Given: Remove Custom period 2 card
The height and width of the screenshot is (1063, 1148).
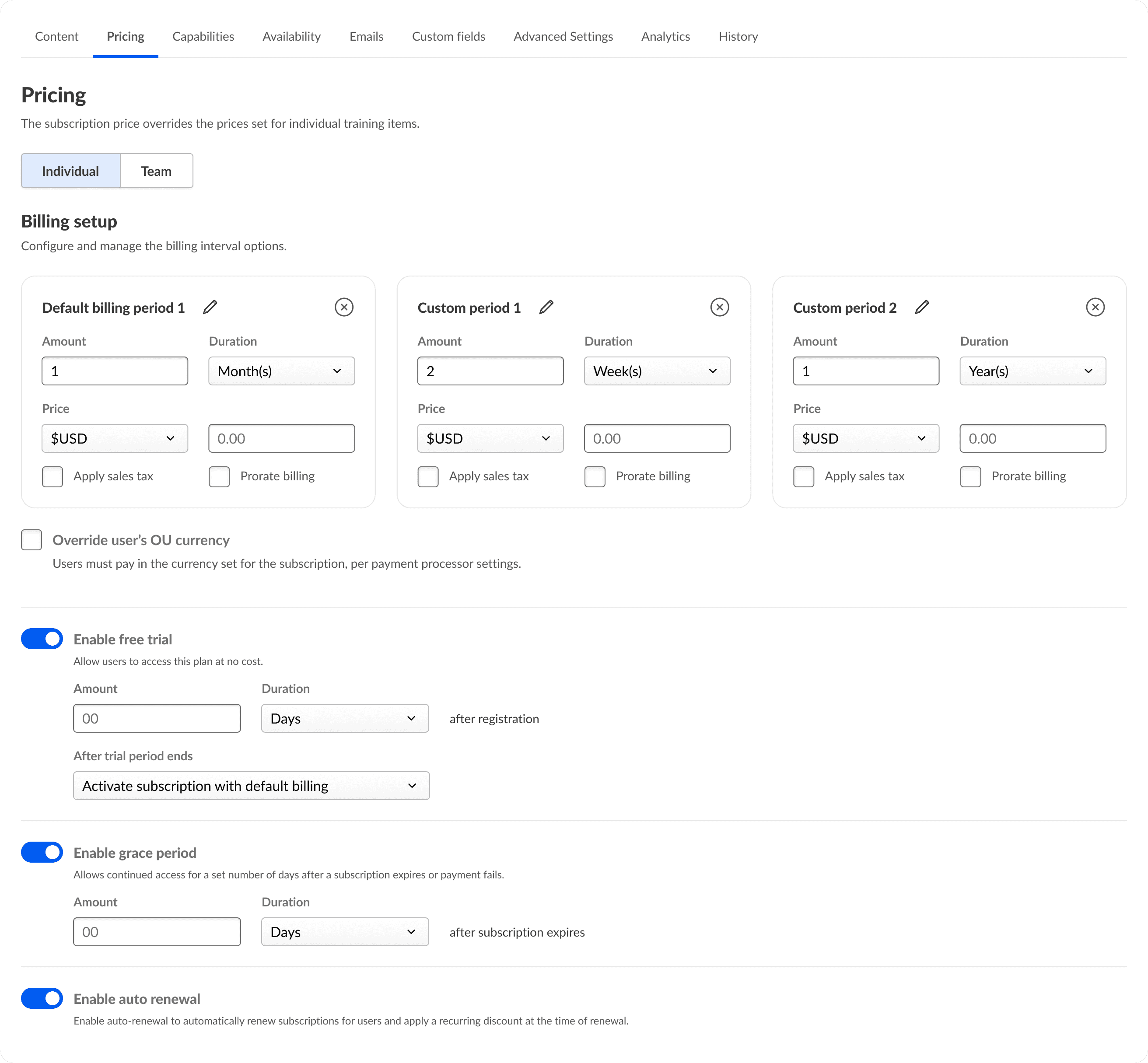Looking at the screenshot, I should click(1095, 307).
